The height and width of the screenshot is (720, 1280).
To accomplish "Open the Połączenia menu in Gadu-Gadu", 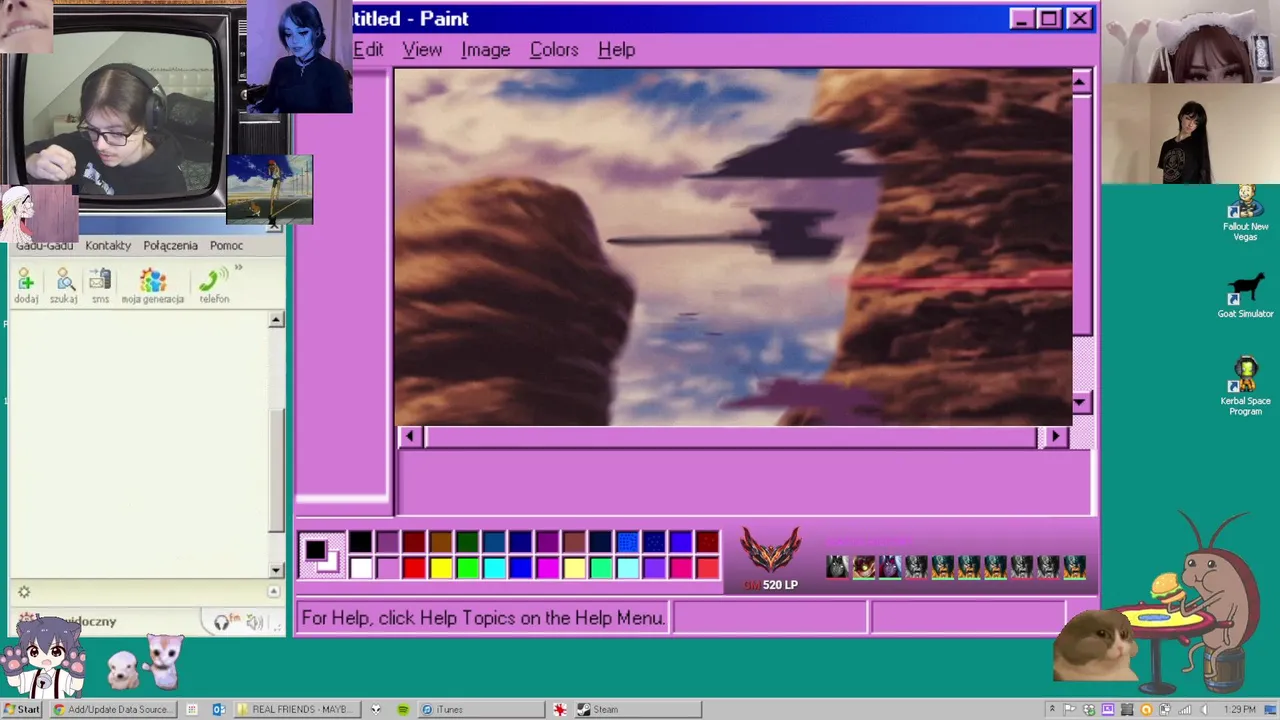I will point(170,245).
